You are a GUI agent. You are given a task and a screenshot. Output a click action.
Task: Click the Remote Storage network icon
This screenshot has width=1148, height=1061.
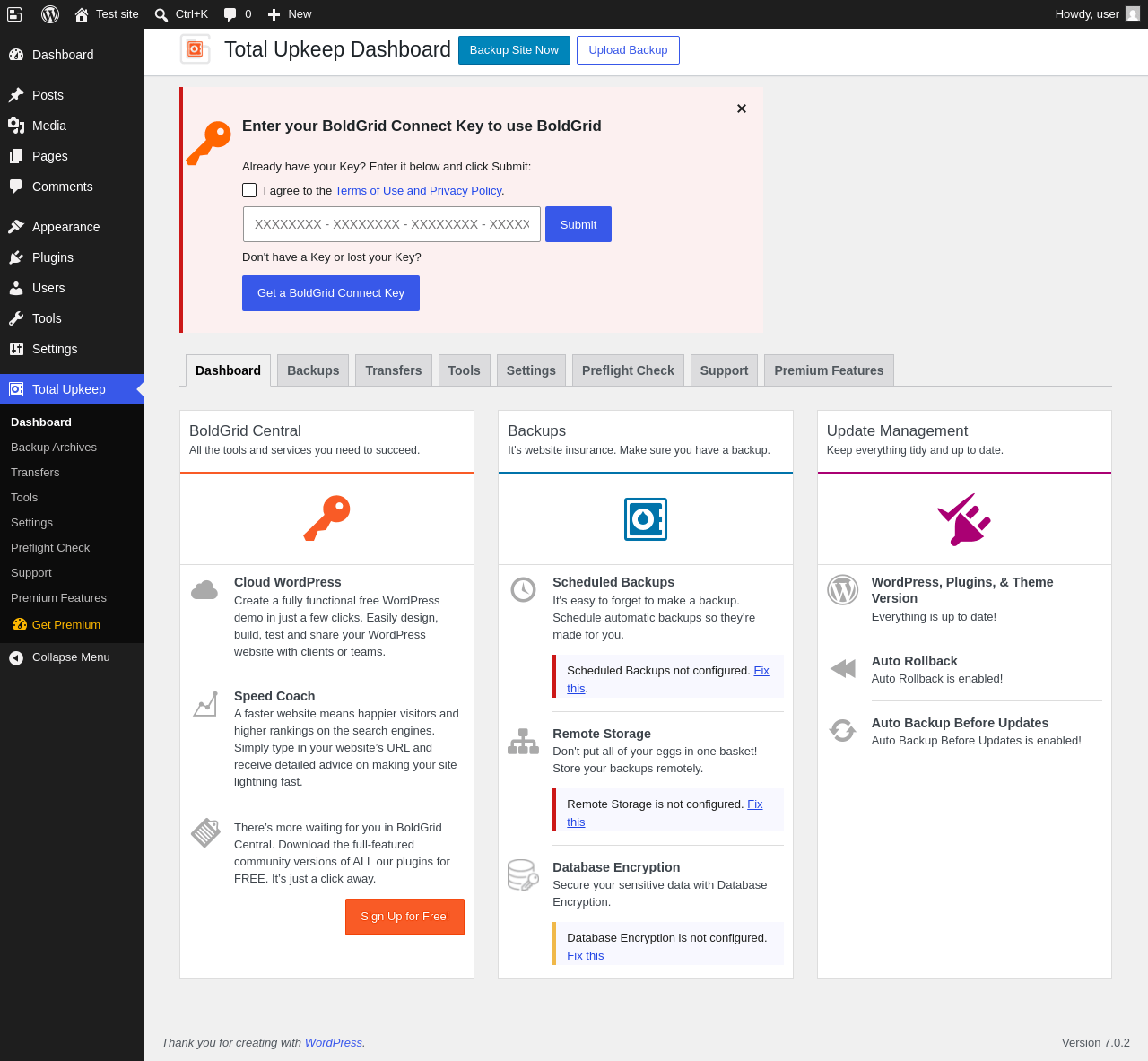click(x=524, y=741)
